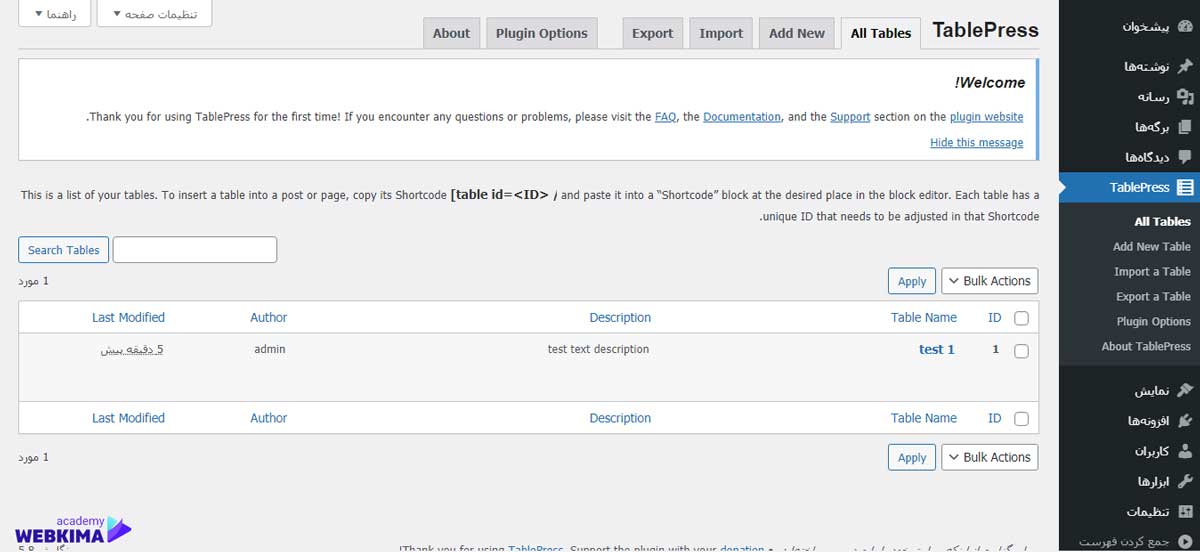Open the Plugin Options tab
Image resolution: width=1200 pixels, height=552 pixels.
click(542, 33)
